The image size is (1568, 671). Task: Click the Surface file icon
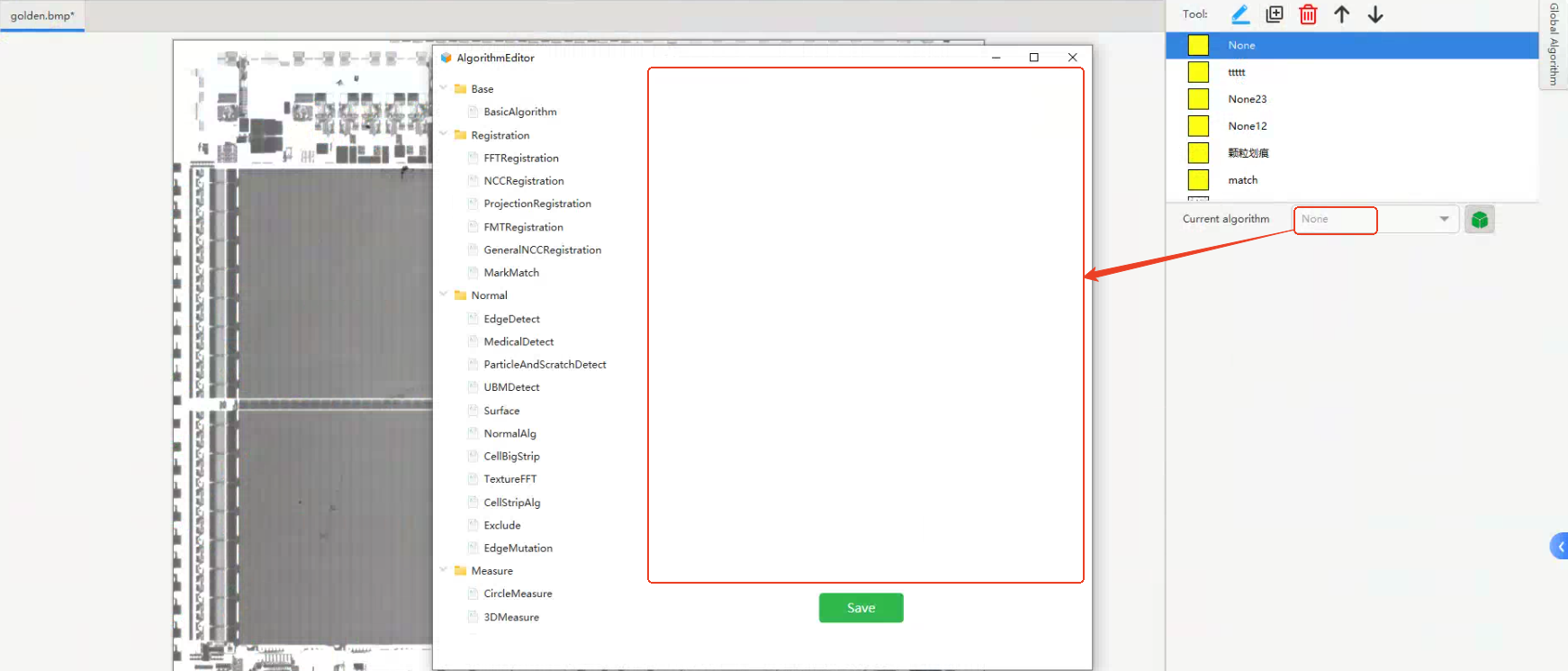point(473,411)
